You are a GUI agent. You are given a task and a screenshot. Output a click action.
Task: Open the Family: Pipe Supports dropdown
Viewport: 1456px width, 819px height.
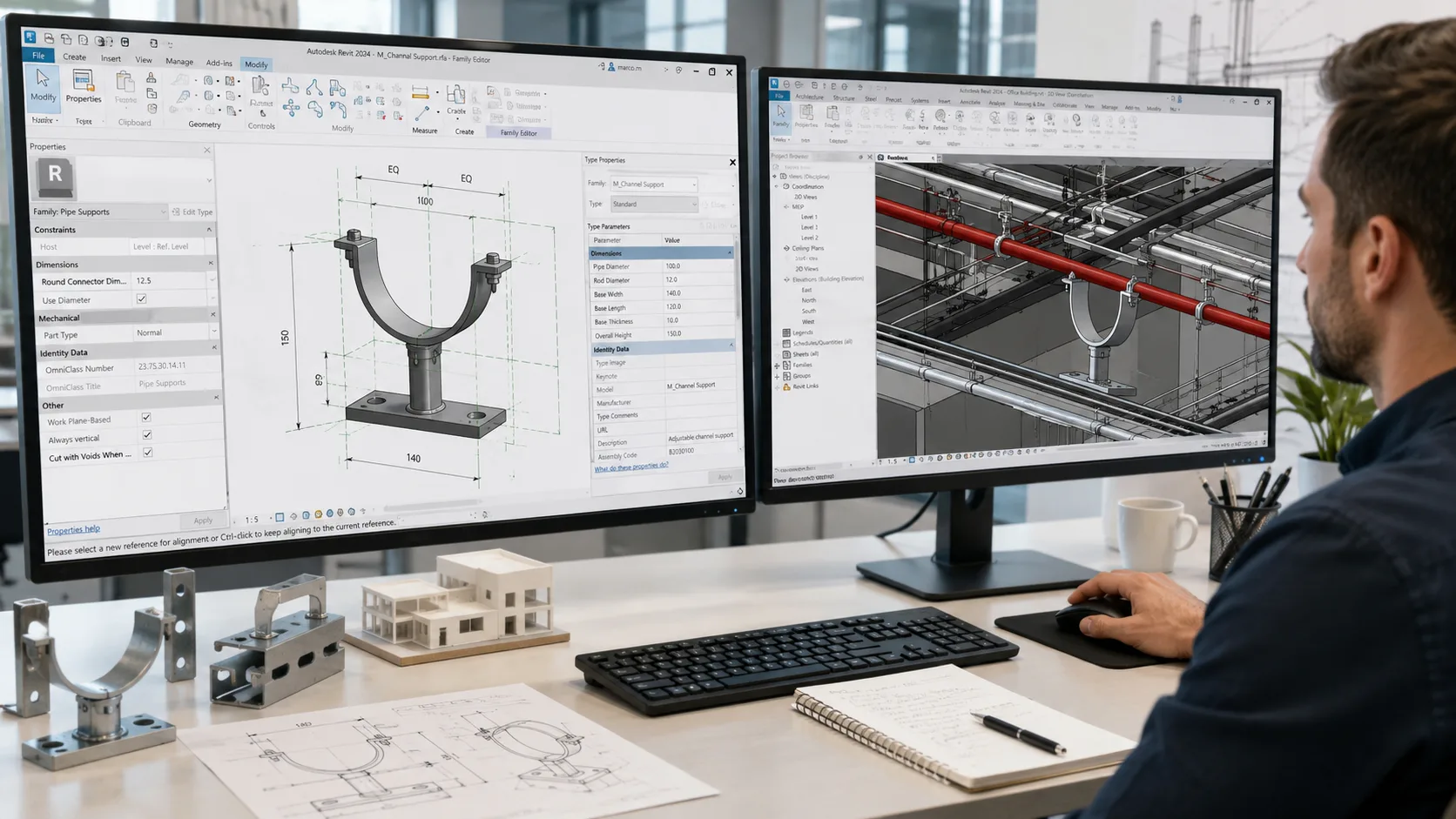[x=99, y=211]
